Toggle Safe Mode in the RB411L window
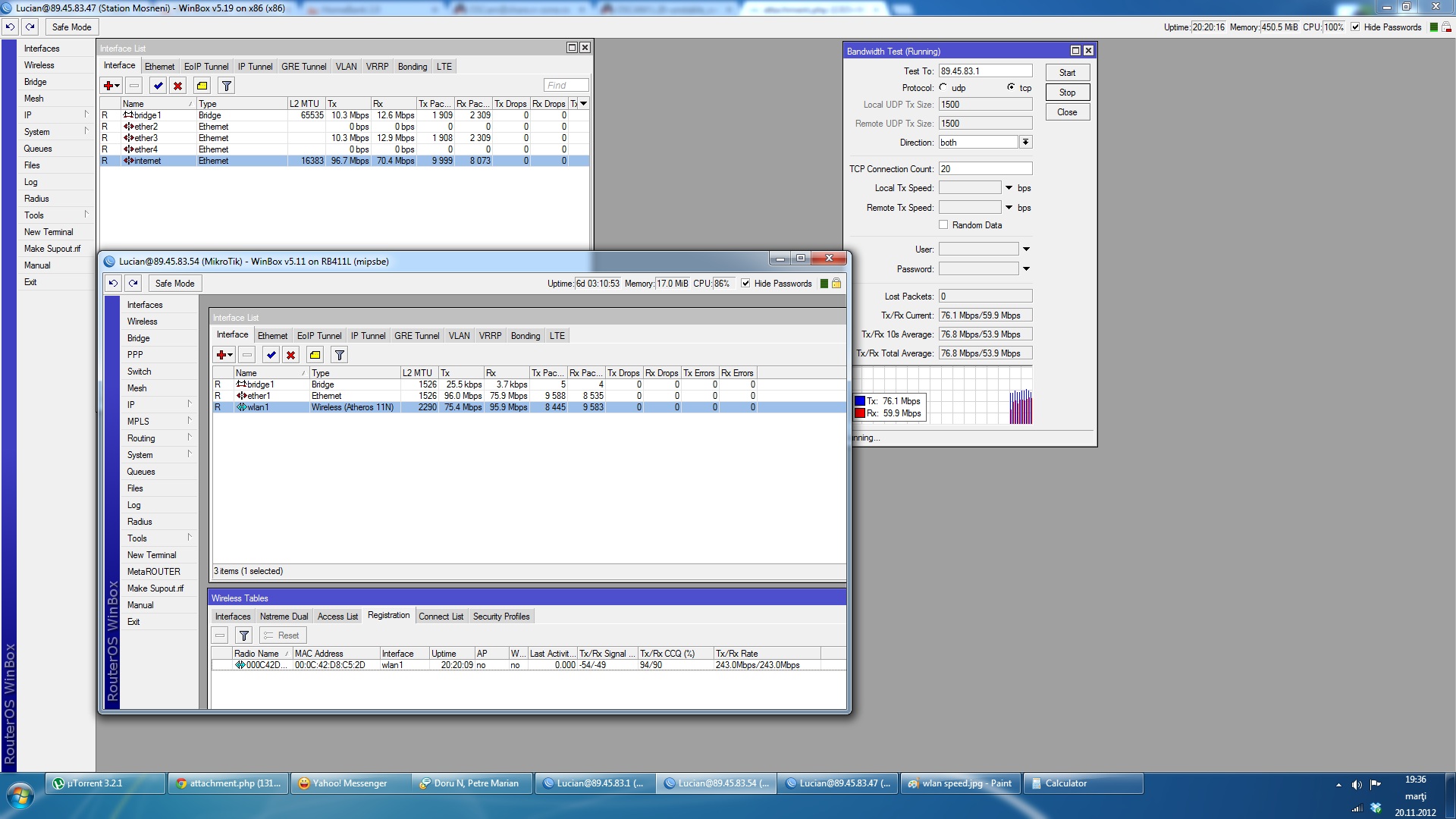Image resolution: width=1456 pixels, height=819 pixels. tap(174, 284)
